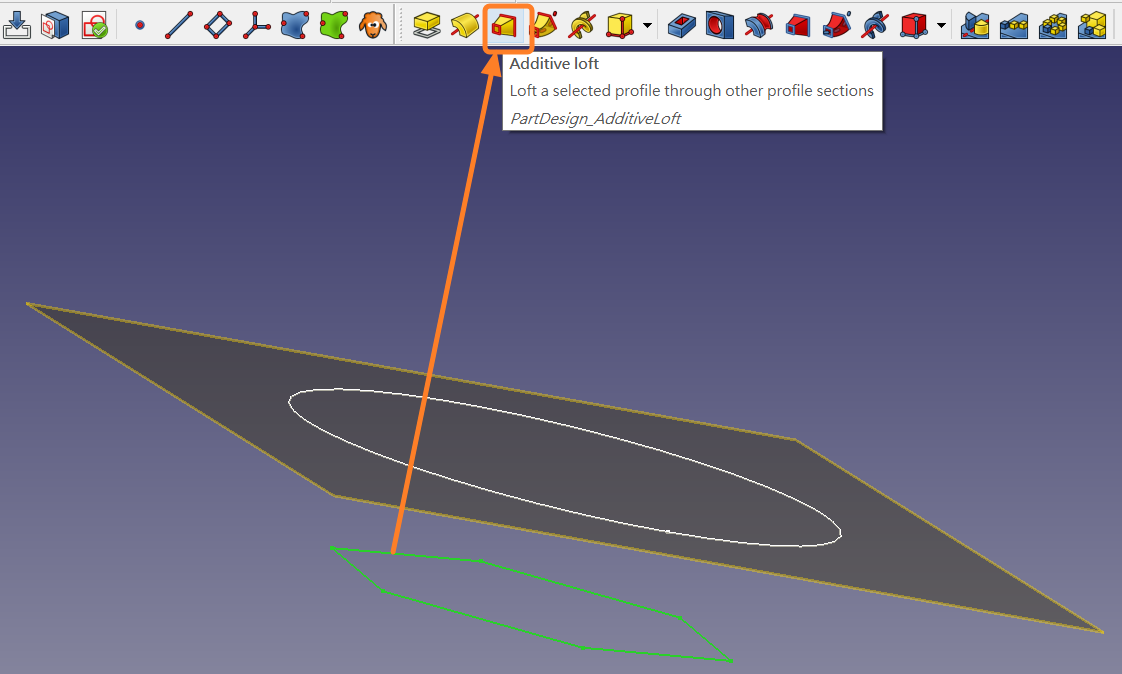Select the Subtractive helix tool

(875, 26)
